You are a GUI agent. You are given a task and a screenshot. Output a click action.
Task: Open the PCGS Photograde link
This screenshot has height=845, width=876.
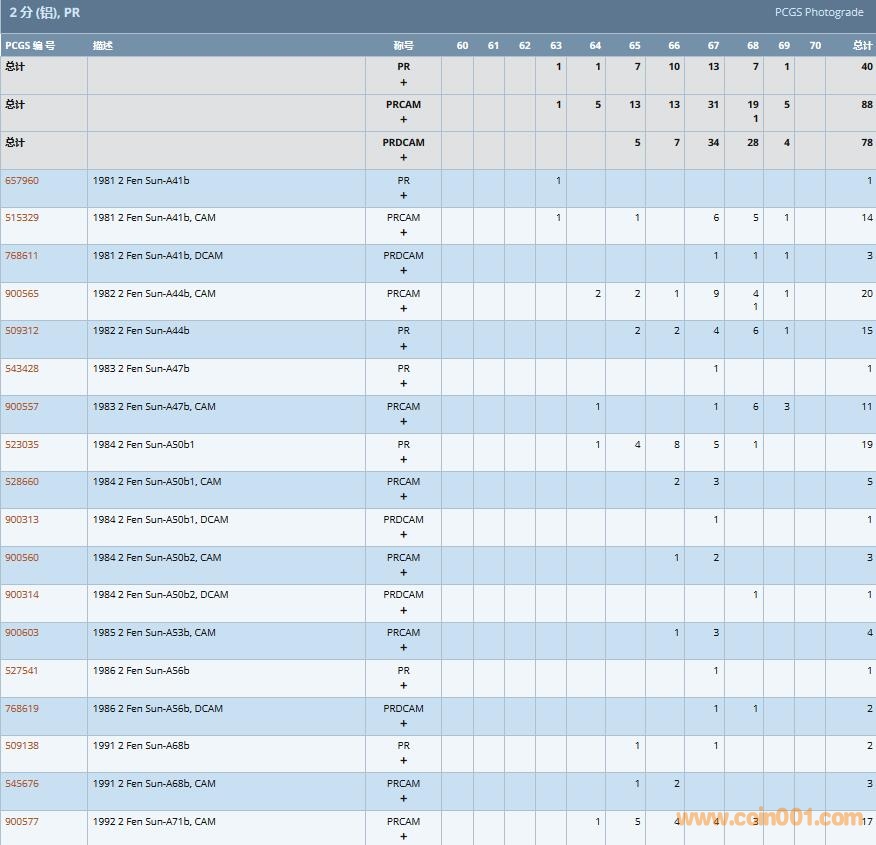point(818,13)
